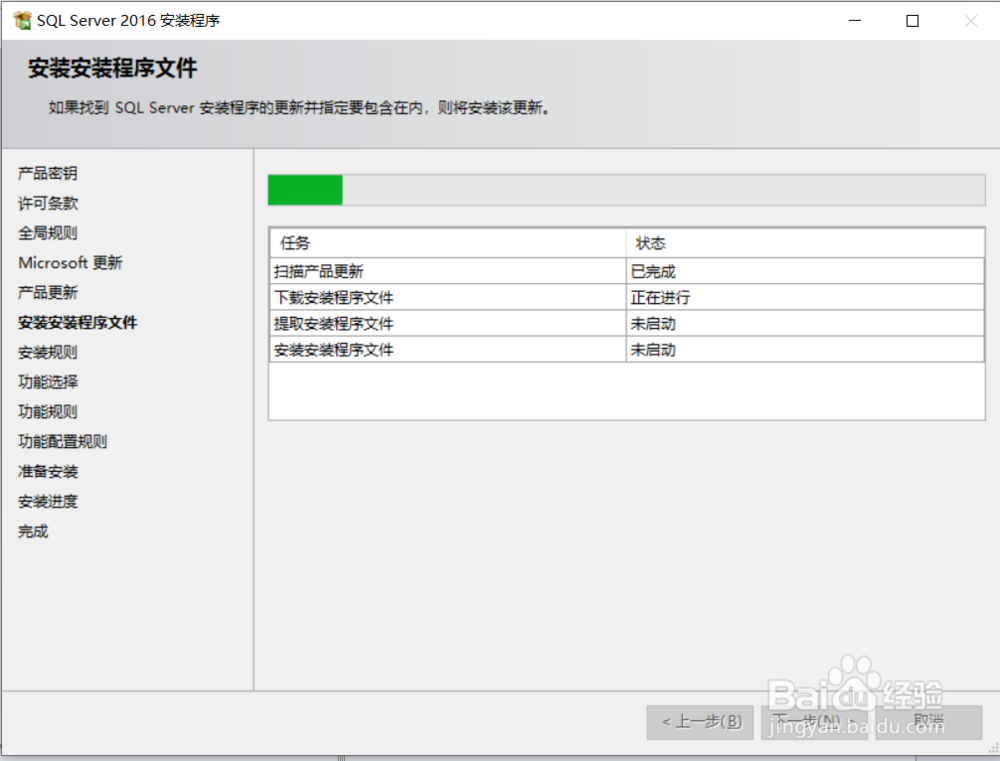Click 未启动 status of 提取安装程序文件
The height and width of the screenshot is (761, 1000).
[805, 323]
